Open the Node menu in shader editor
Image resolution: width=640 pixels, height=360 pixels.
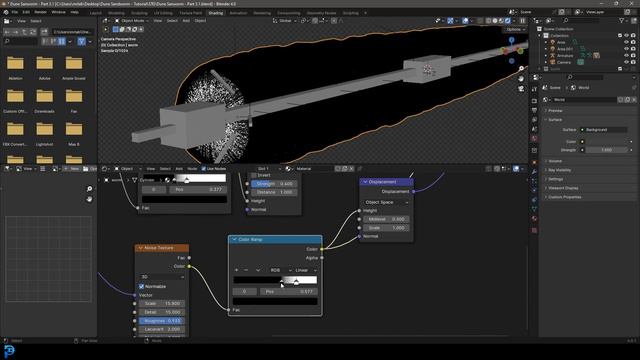[192, 169]
